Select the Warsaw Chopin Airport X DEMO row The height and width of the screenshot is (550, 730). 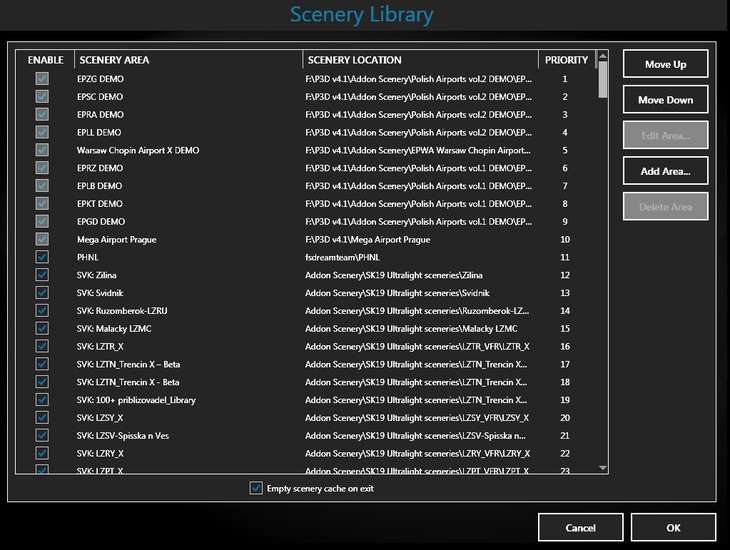(138, 150)
